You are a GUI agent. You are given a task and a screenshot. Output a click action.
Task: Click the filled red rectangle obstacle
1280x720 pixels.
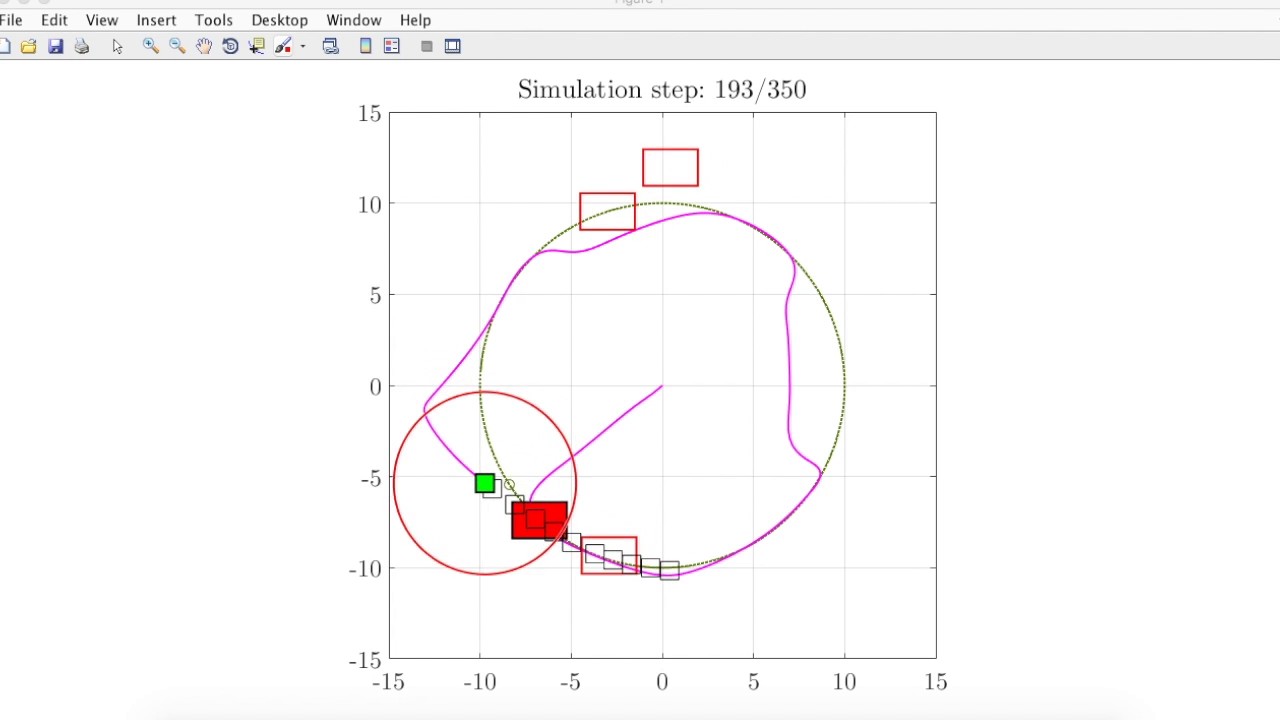[x=539, y=520]
